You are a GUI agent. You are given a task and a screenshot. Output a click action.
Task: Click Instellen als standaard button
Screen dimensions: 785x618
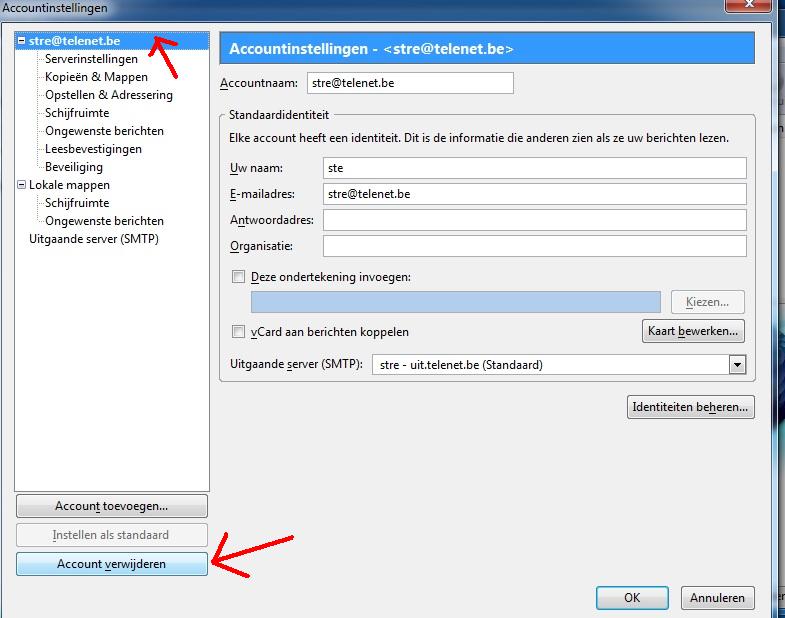(x=112, y=535)
